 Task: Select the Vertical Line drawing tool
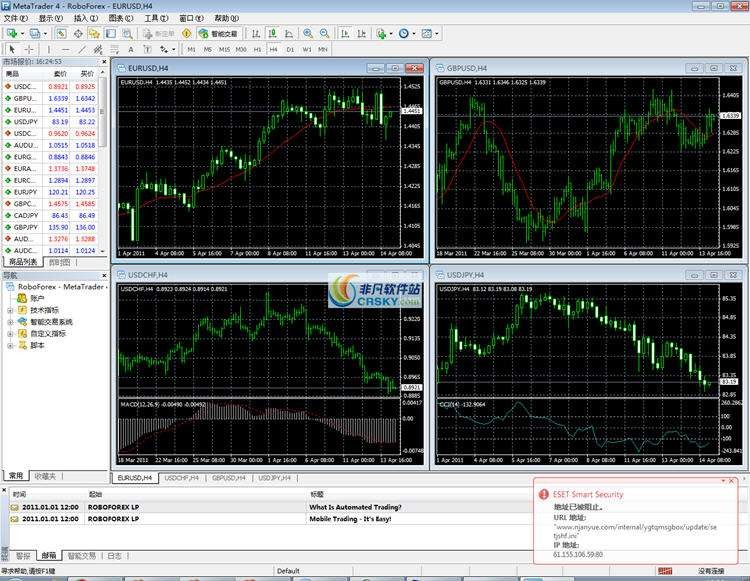[48, 49]
